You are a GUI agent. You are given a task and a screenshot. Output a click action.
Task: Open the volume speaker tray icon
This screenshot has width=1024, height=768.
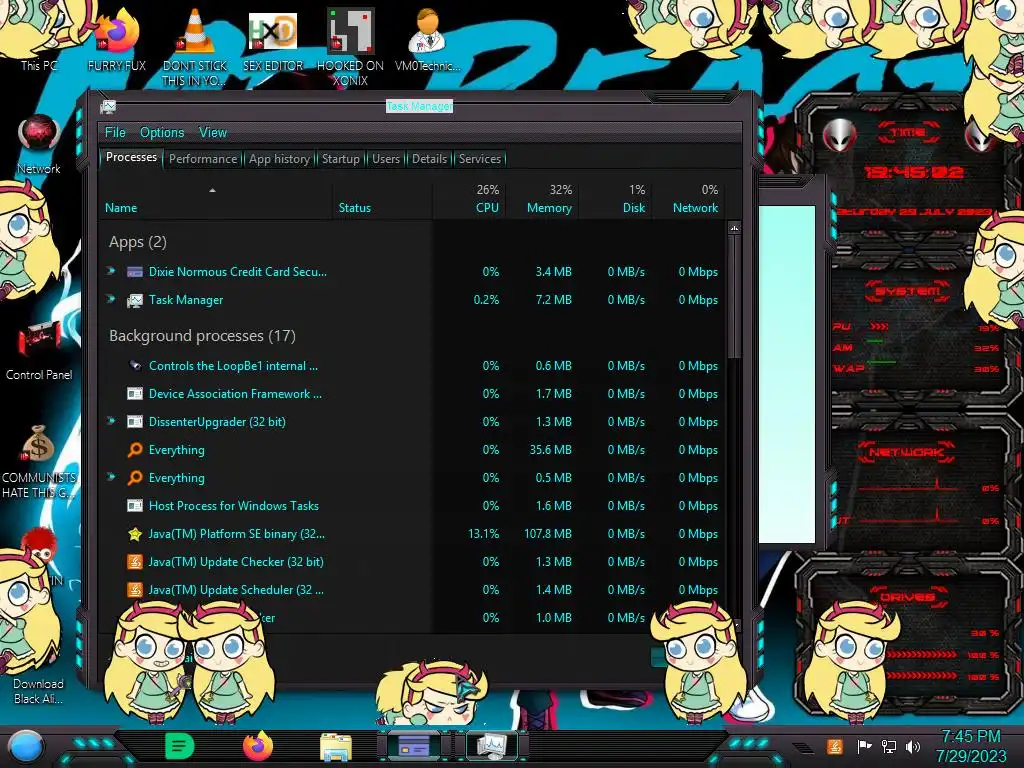click(x=913, y=746)
